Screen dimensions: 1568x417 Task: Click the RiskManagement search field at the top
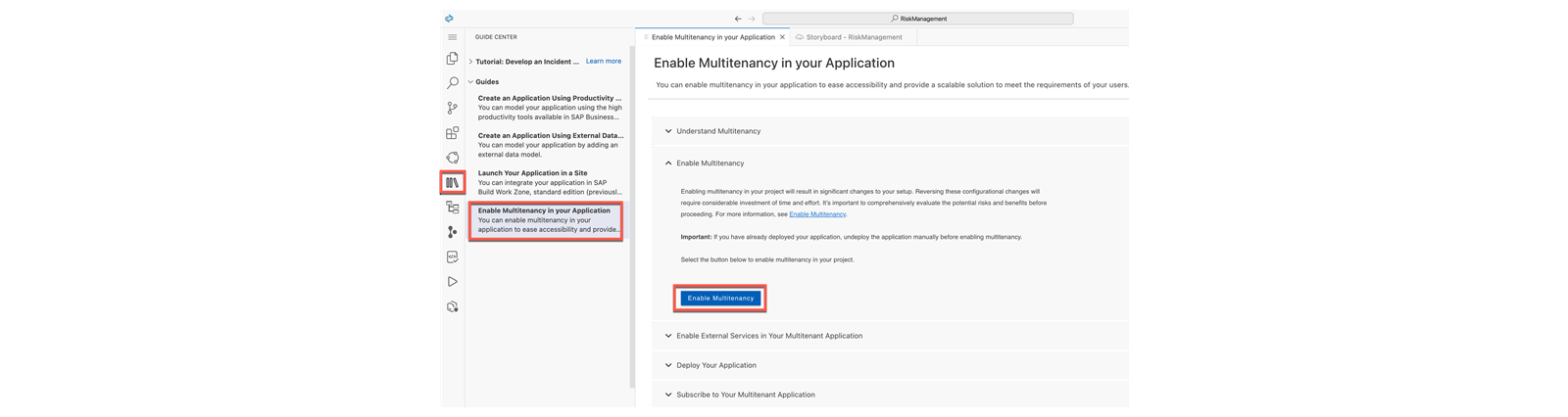click(917, 19)
